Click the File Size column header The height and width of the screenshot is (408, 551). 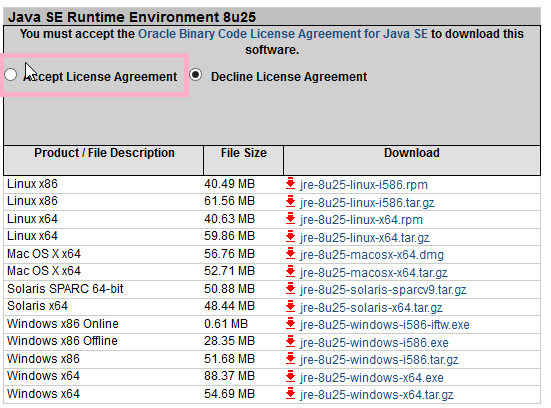coord(244,153)
